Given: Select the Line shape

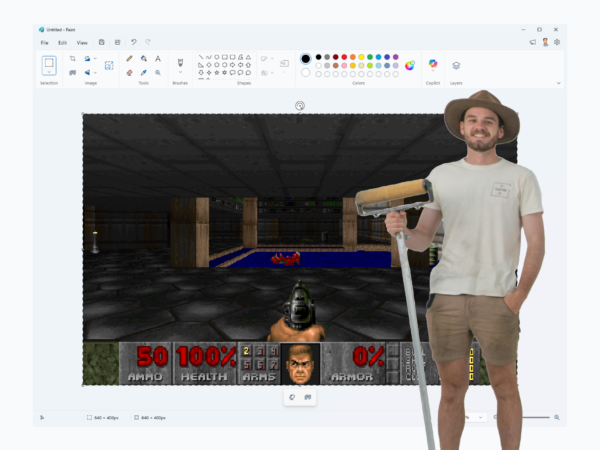Looking at the screenshot, I should [201, 57].
